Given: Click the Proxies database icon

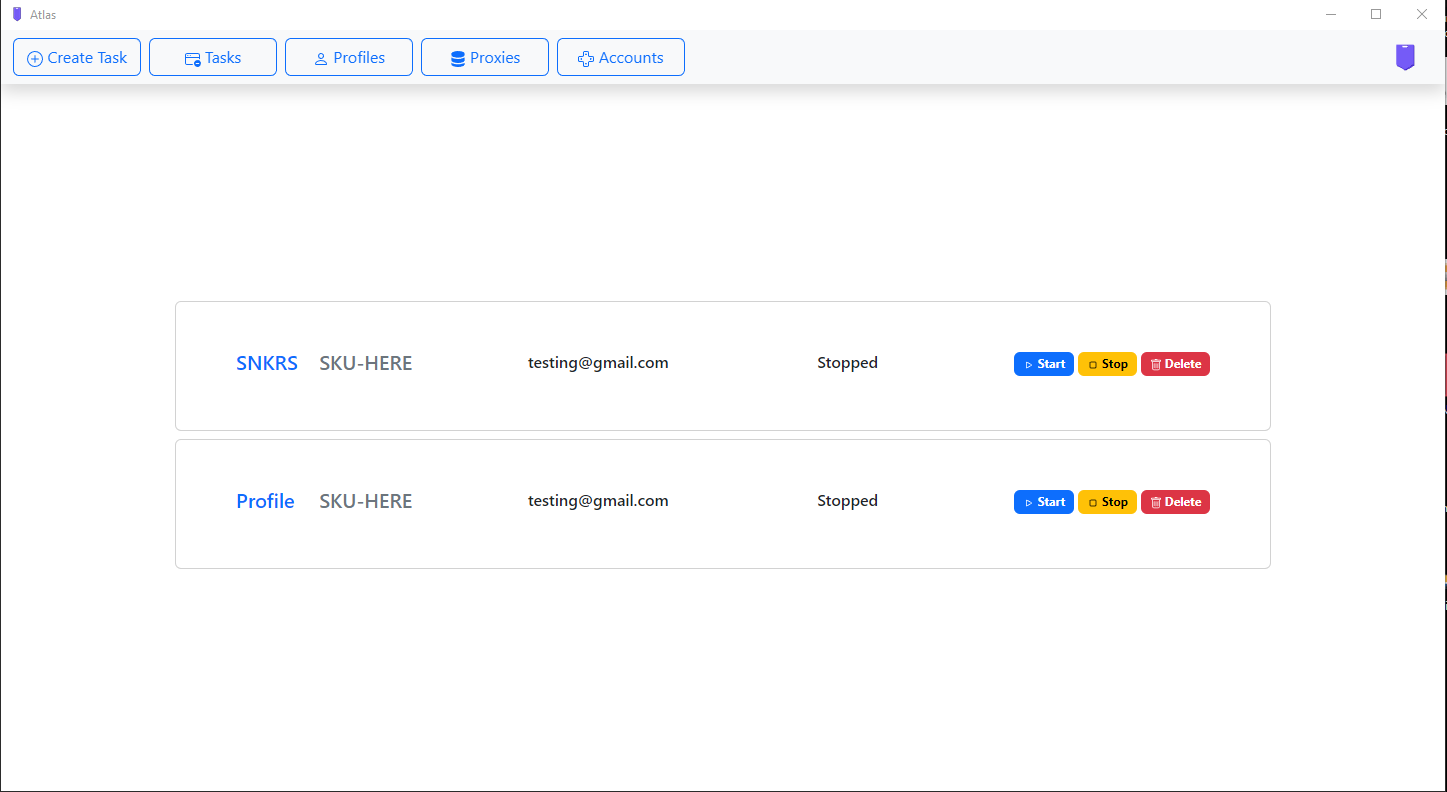Looking at the screenshot, I should 458,57.
